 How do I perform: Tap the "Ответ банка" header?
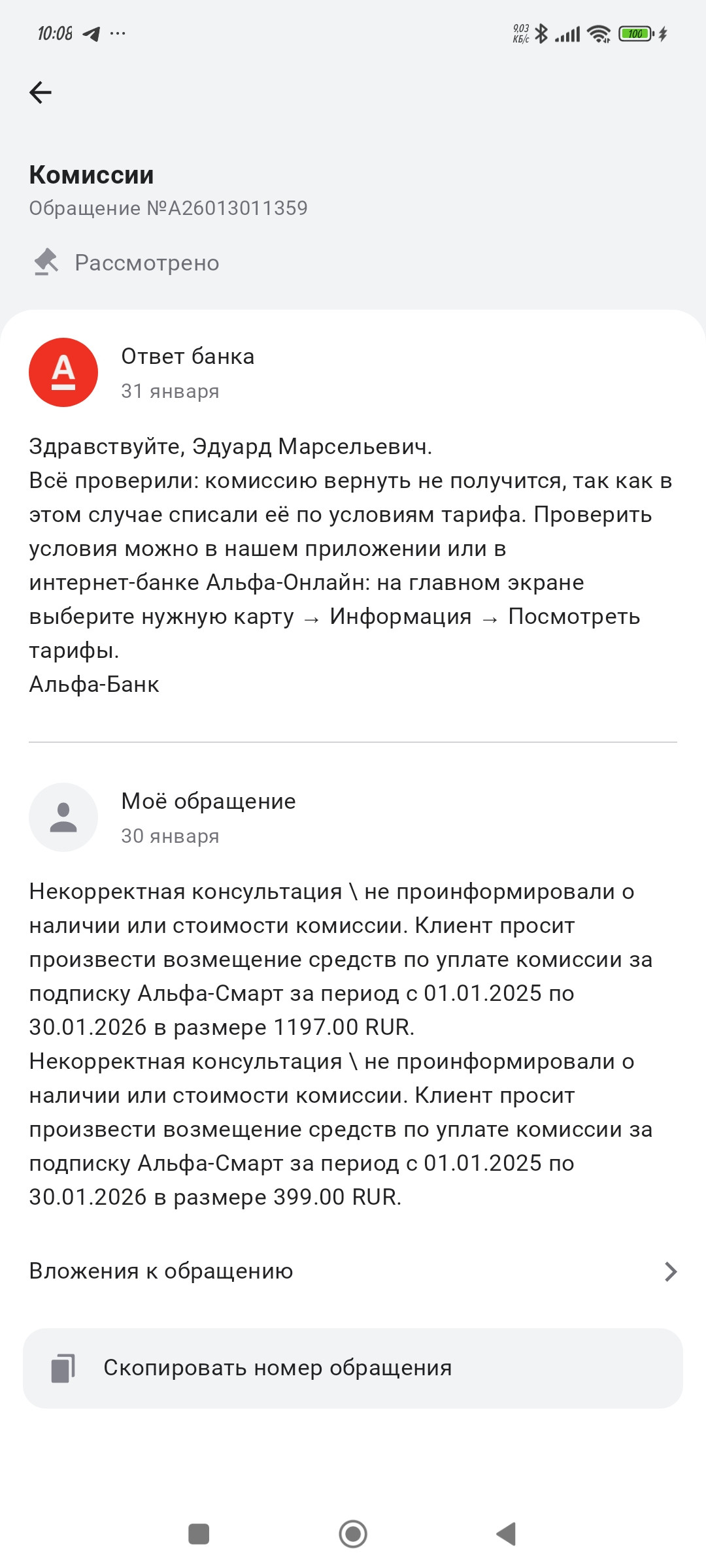click(188, 356)
